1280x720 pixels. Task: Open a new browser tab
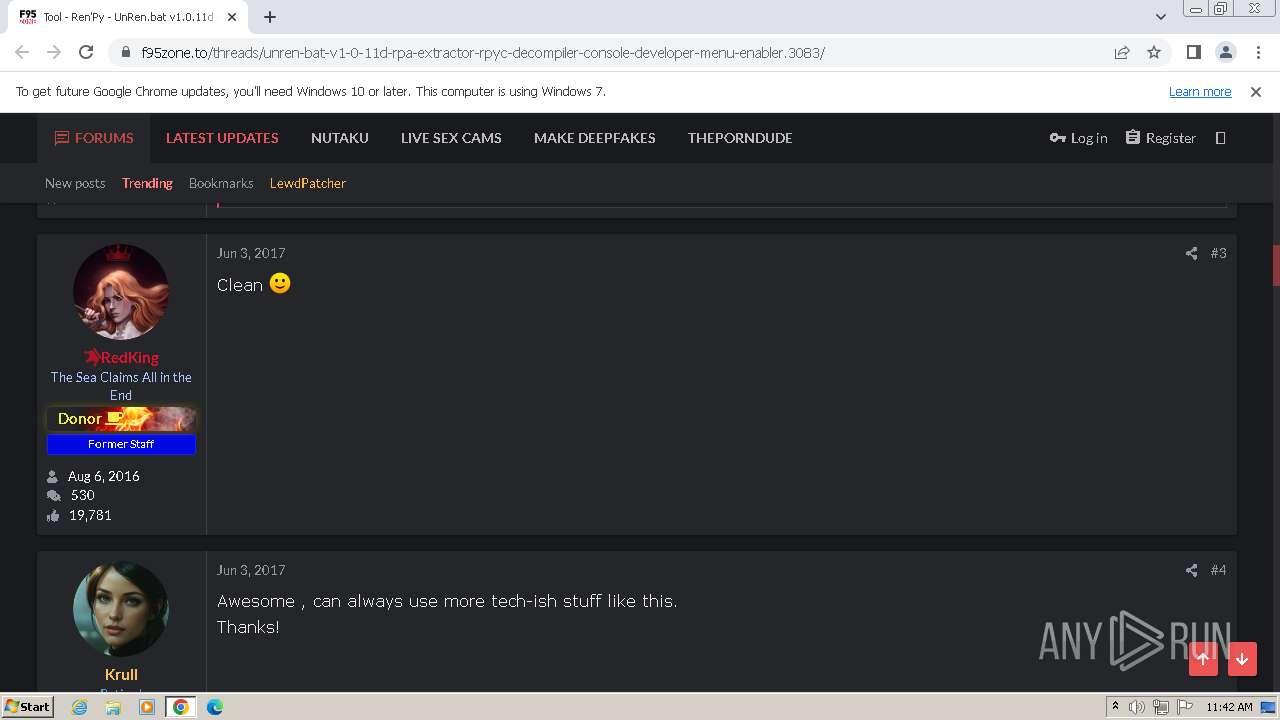[270, 17]
